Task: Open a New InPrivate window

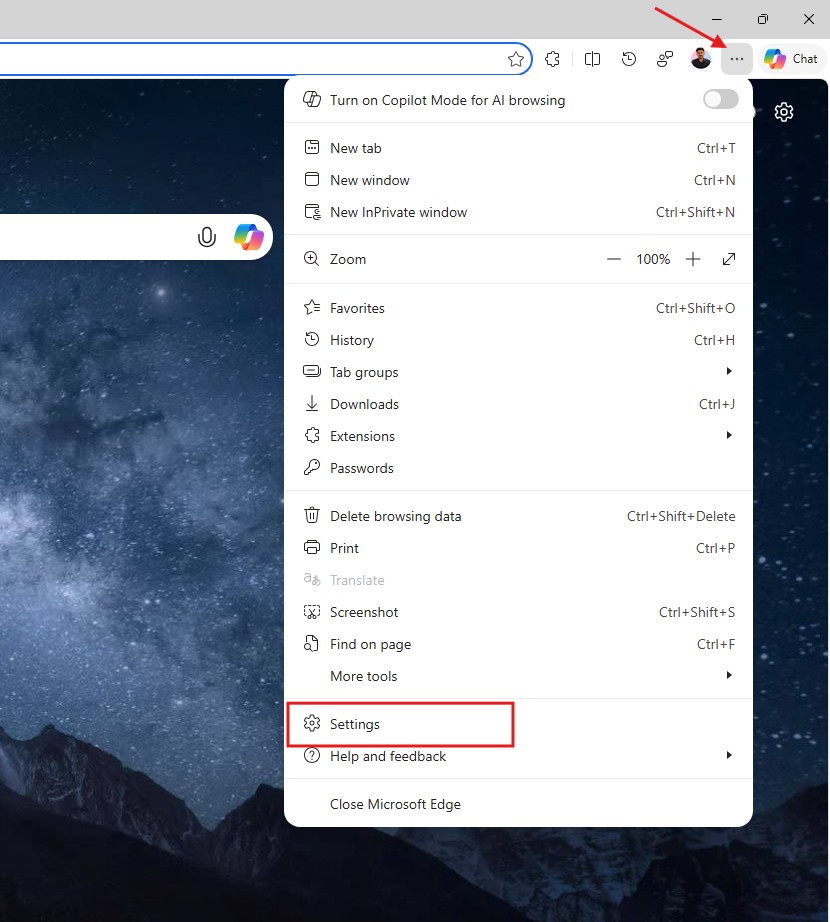Action: point(398,212)
